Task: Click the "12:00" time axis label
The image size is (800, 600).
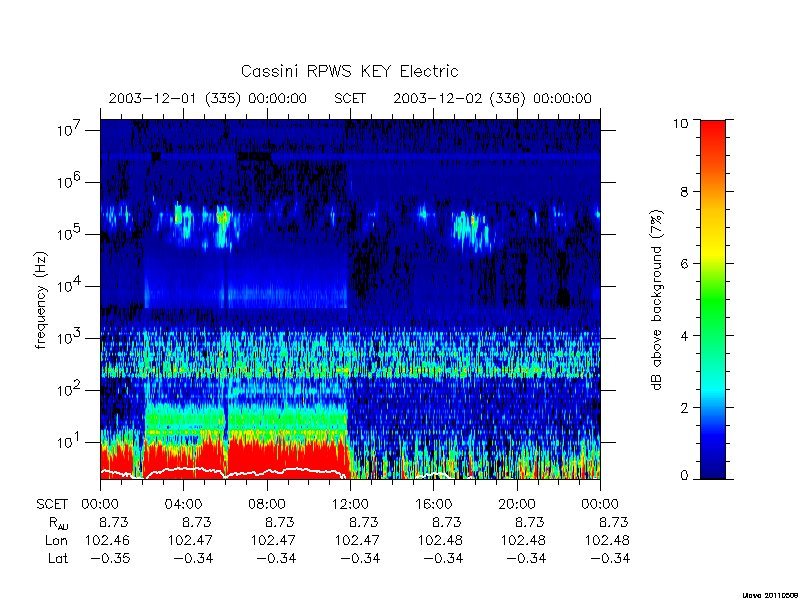Action: tap(350, 505)
